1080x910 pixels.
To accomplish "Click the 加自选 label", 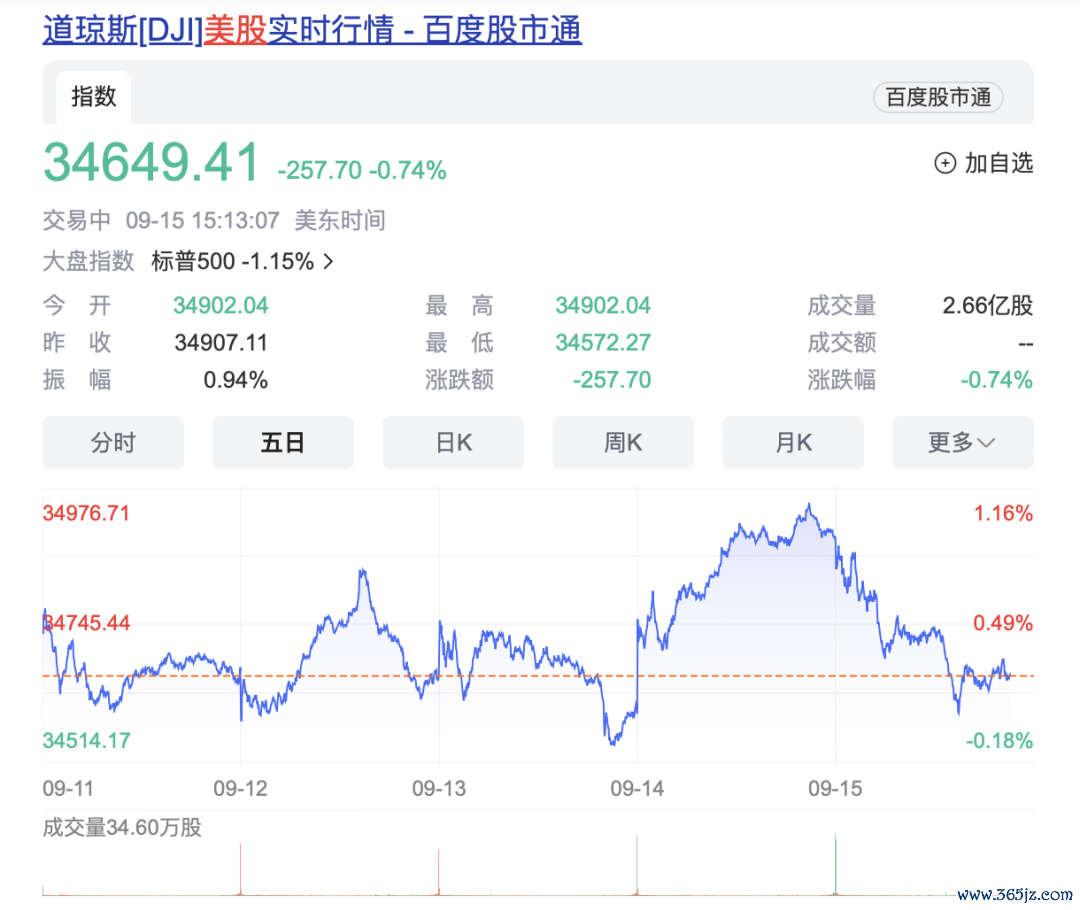I will pyautogui.click(x=999, y=163).
